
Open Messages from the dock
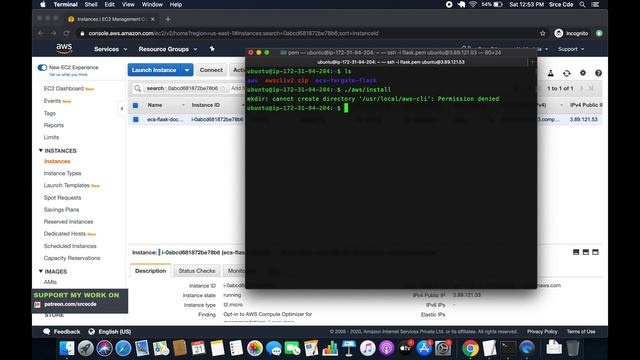(x=273, y=348)
